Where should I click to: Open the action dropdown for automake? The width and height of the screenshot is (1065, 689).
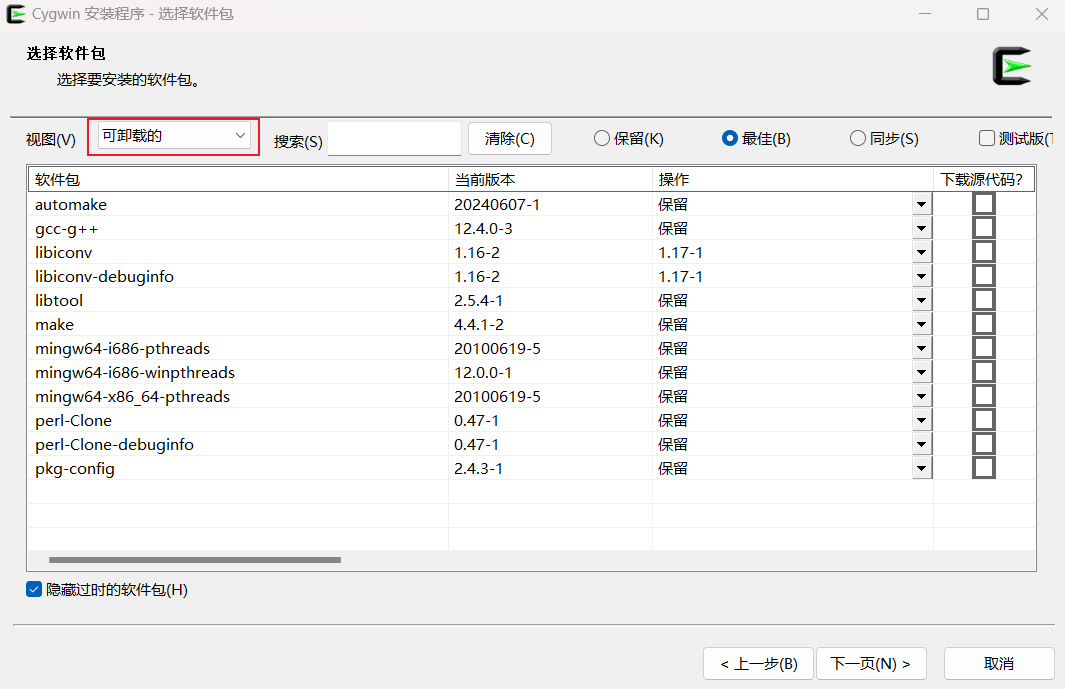click(922, 205)
